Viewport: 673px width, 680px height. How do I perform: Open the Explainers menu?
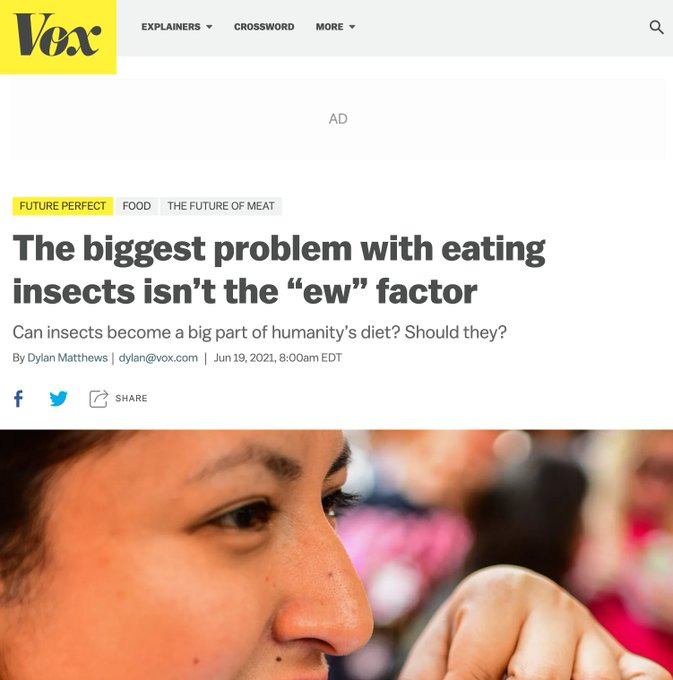pos(171,27)
